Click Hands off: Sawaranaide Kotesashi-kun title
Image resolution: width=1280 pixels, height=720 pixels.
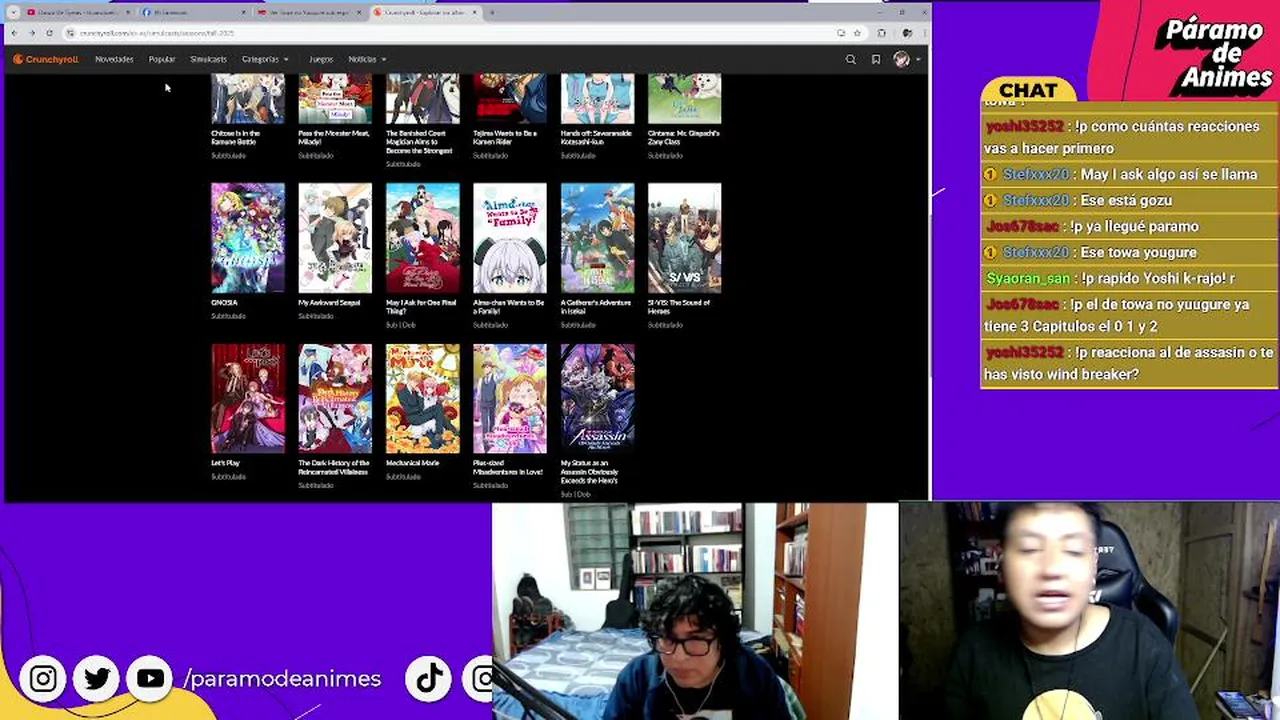pos(596,137)
